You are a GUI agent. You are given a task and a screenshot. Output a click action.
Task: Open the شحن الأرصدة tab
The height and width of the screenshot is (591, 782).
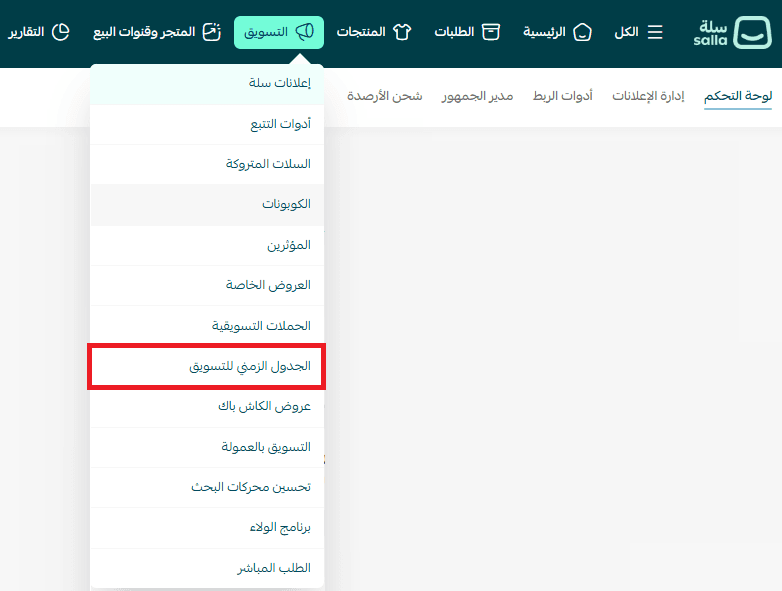(385, 96)
